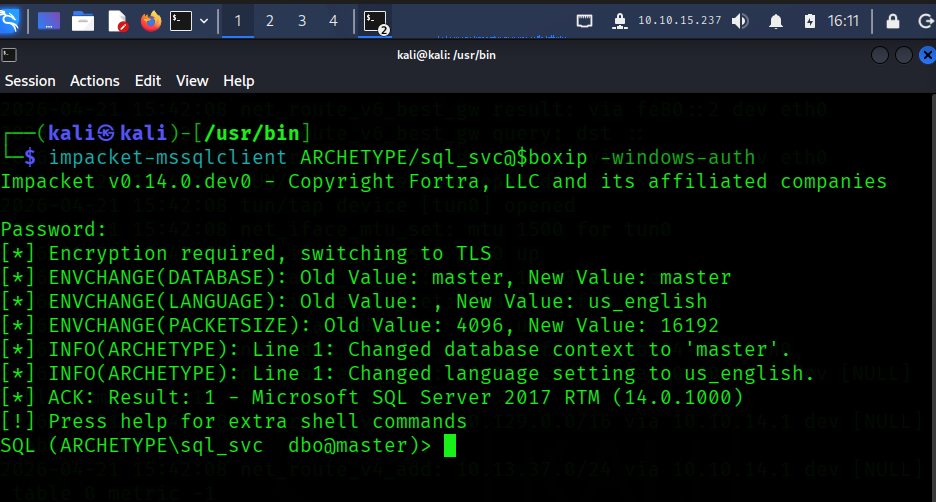936x502 pixels.
Task: Open the Help menu
Action: click(238, 81)
